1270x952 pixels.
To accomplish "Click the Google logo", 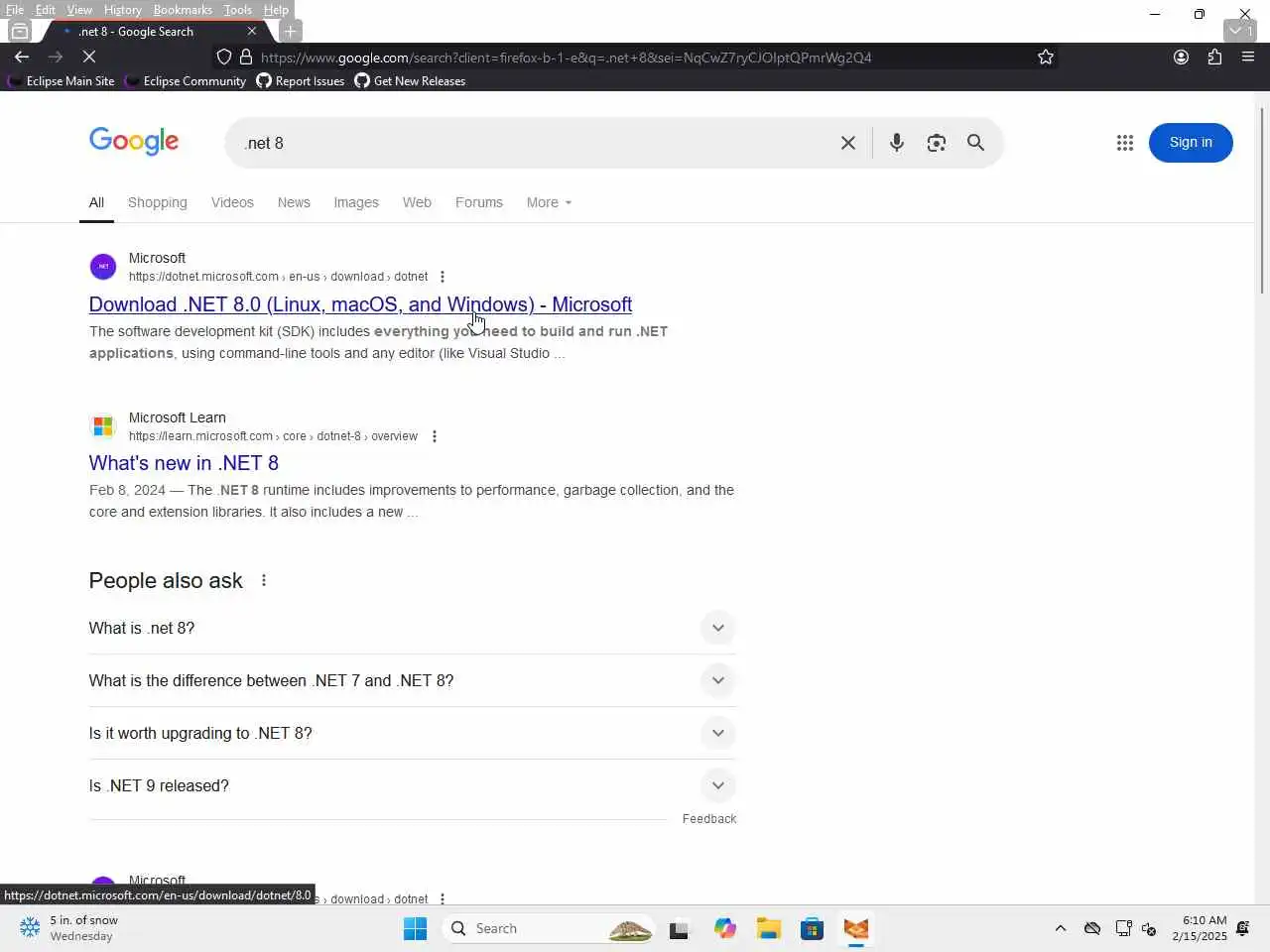I will point(134,142).
